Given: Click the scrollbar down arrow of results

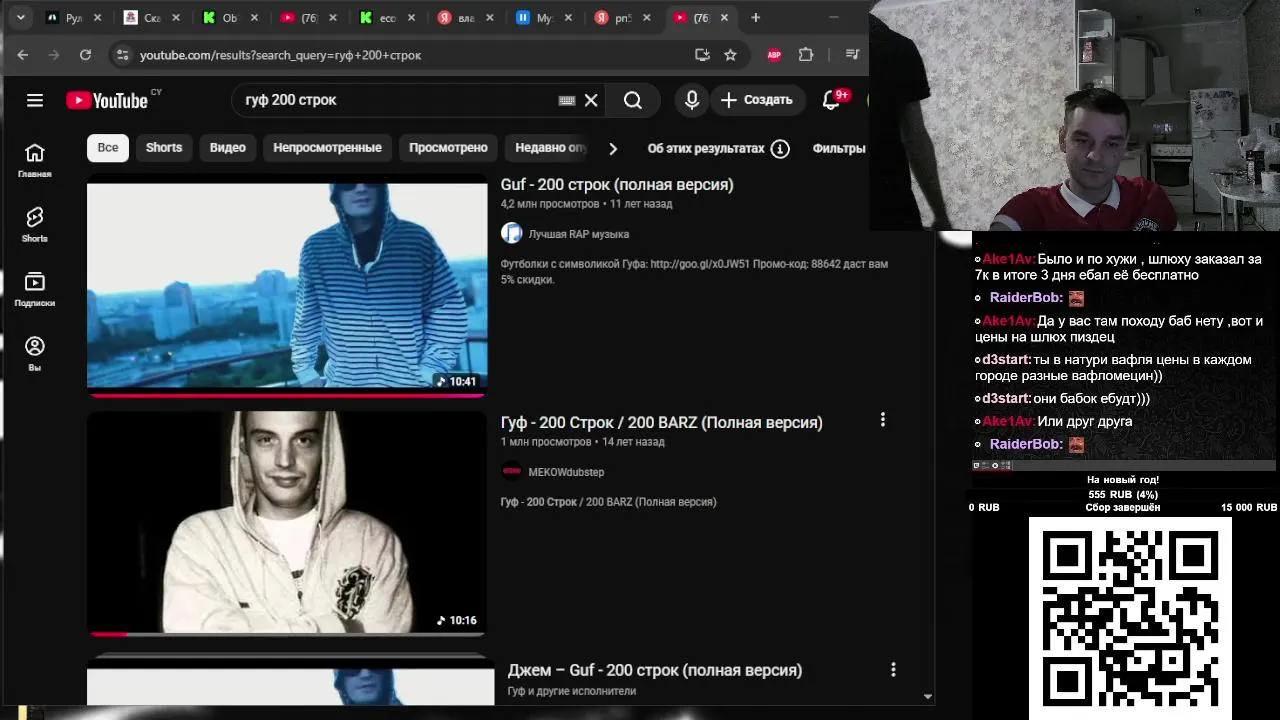Looking at the screenshot, I should (927, 696).
